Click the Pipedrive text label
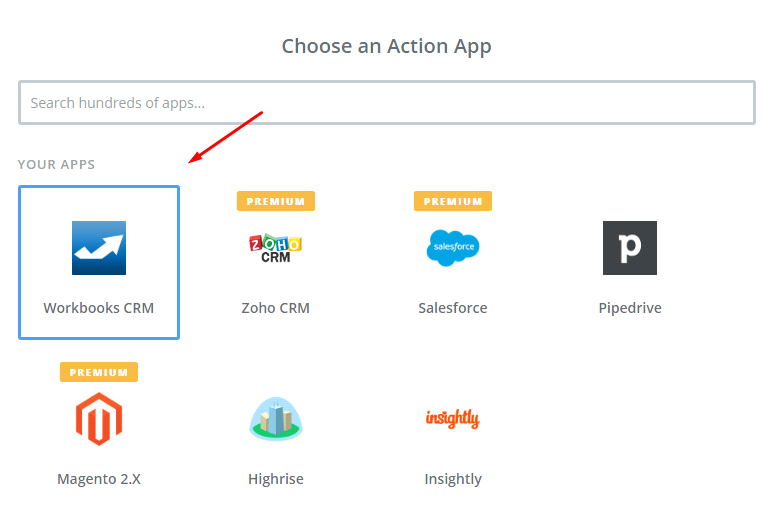The height and width of the screenshot is (518, 769). [630, 308]
